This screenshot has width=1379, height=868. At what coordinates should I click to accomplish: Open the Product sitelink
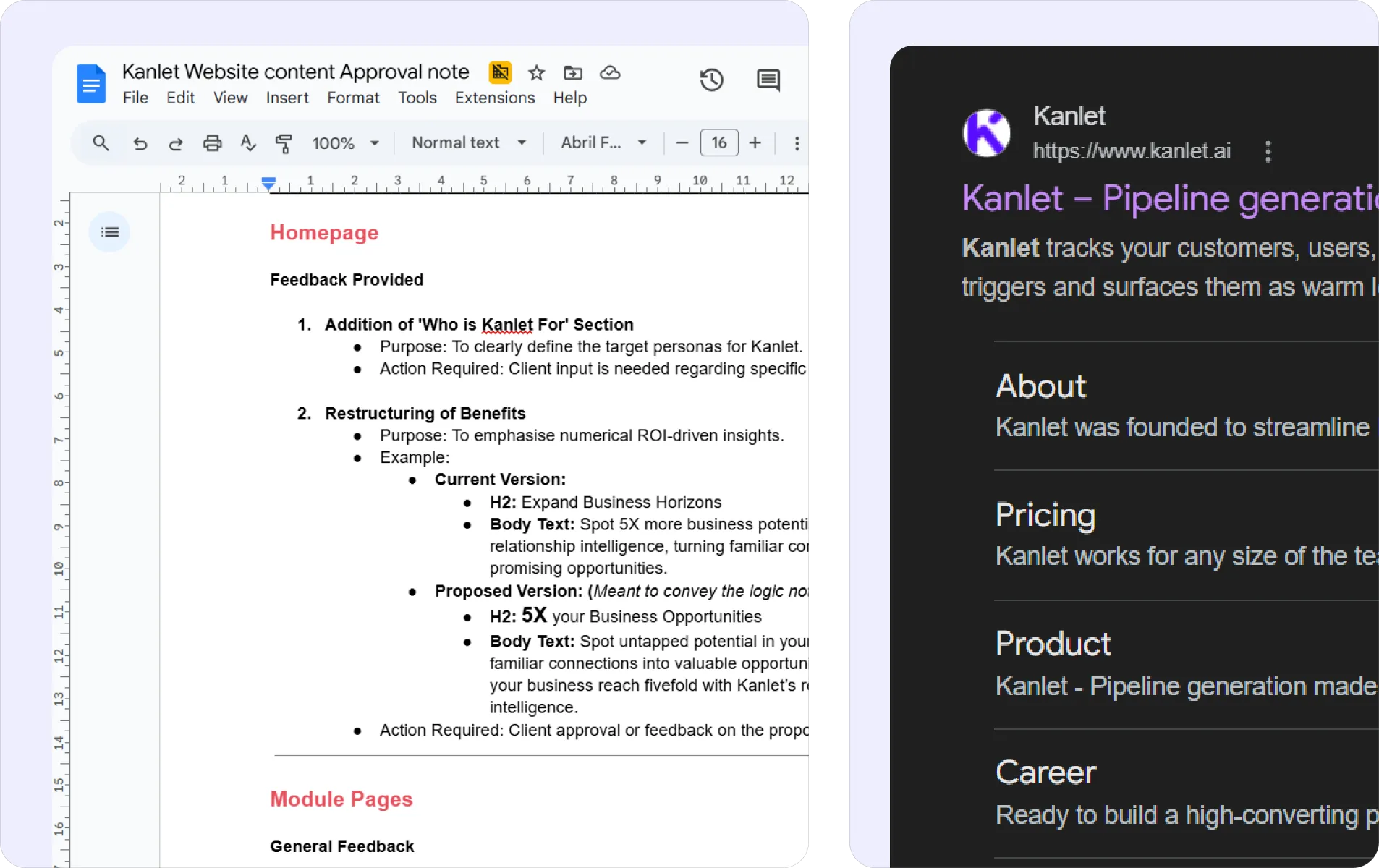(x=1053, y=644)
